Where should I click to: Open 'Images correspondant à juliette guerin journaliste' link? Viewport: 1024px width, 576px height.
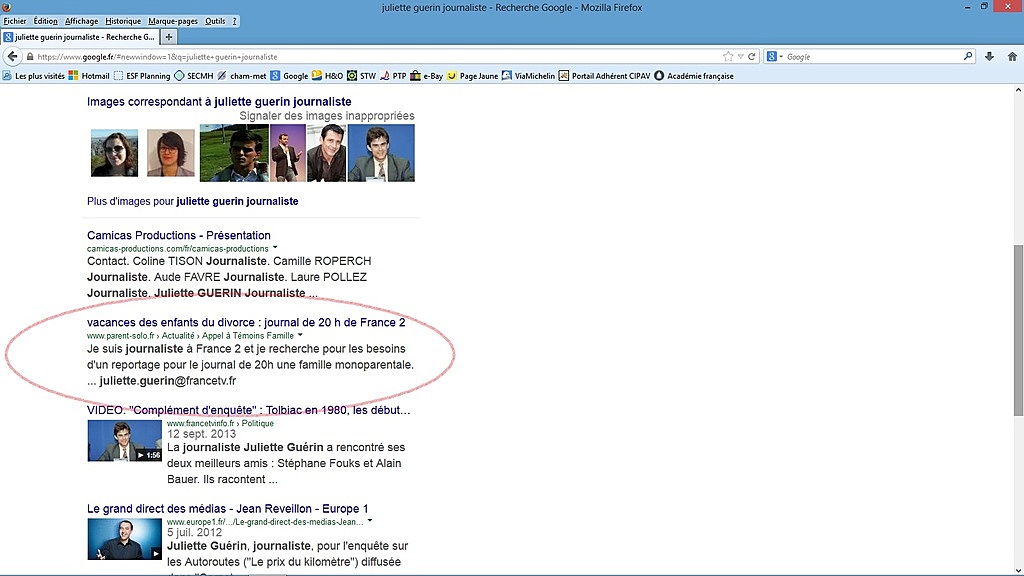[x=219, y=102]
